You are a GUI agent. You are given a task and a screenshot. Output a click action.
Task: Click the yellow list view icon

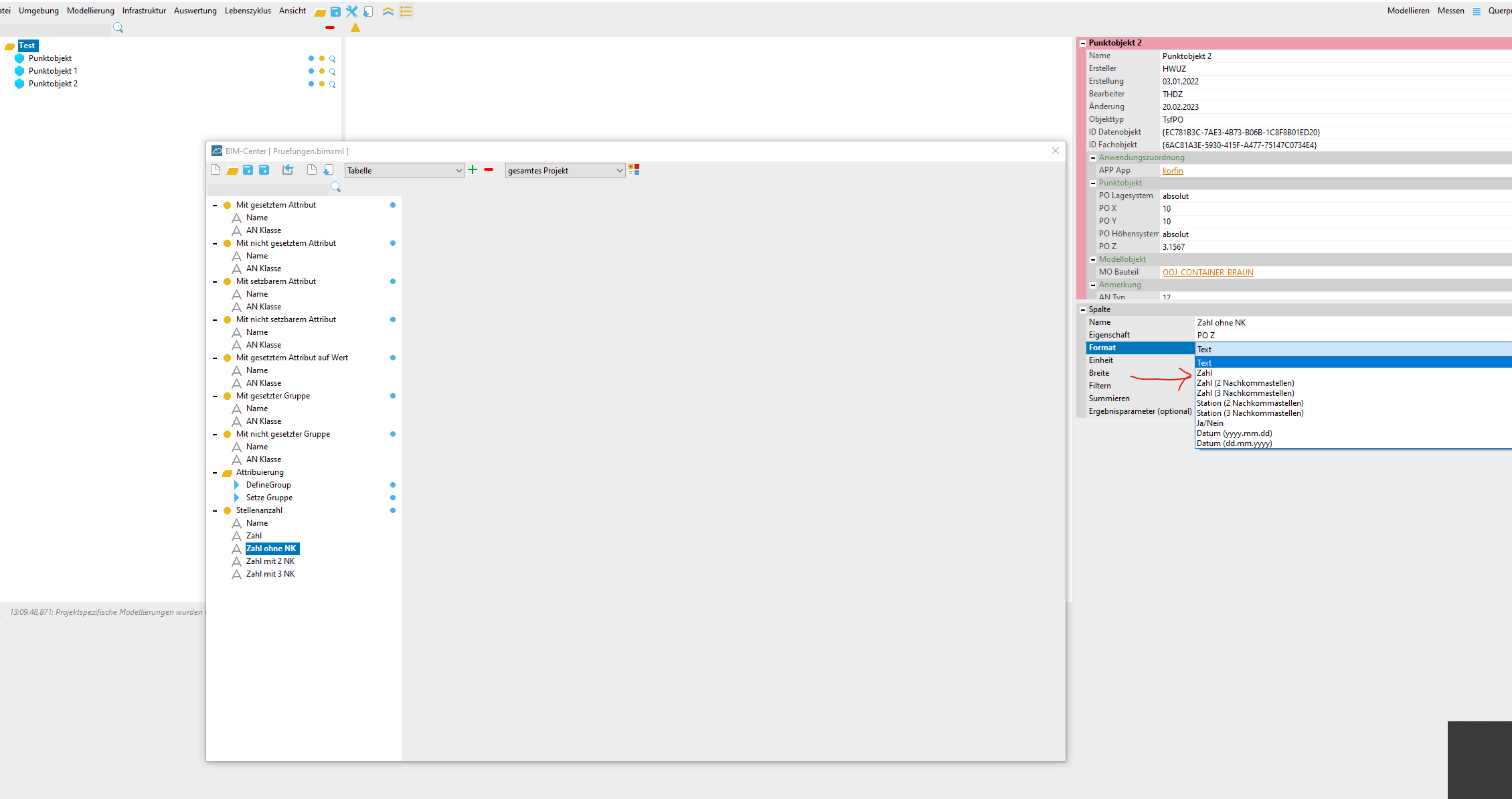pyautogui.click(x=406, y=11)
